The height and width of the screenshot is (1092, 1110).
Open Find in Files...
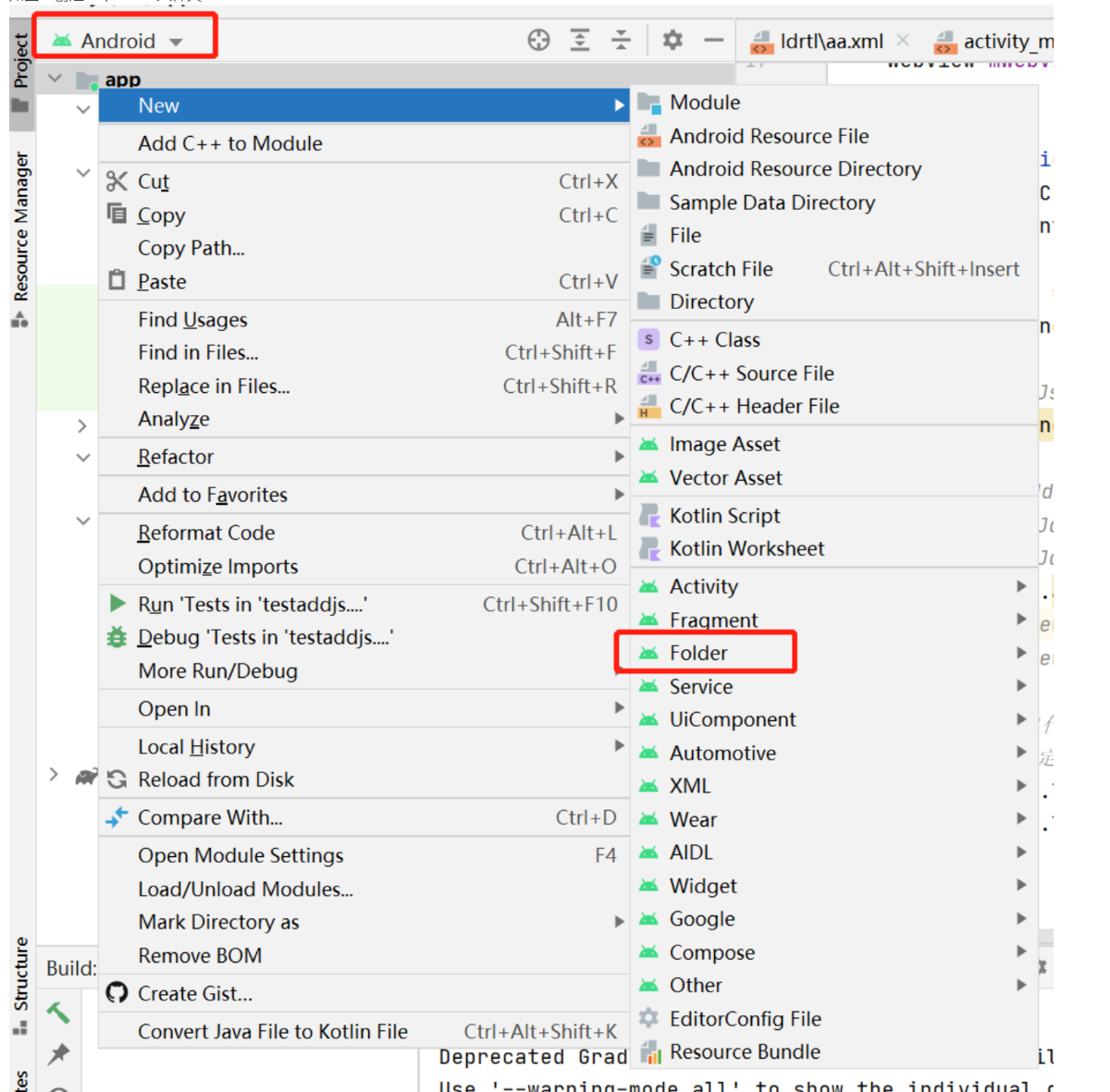pyautogui.click(x=364, y=352)
